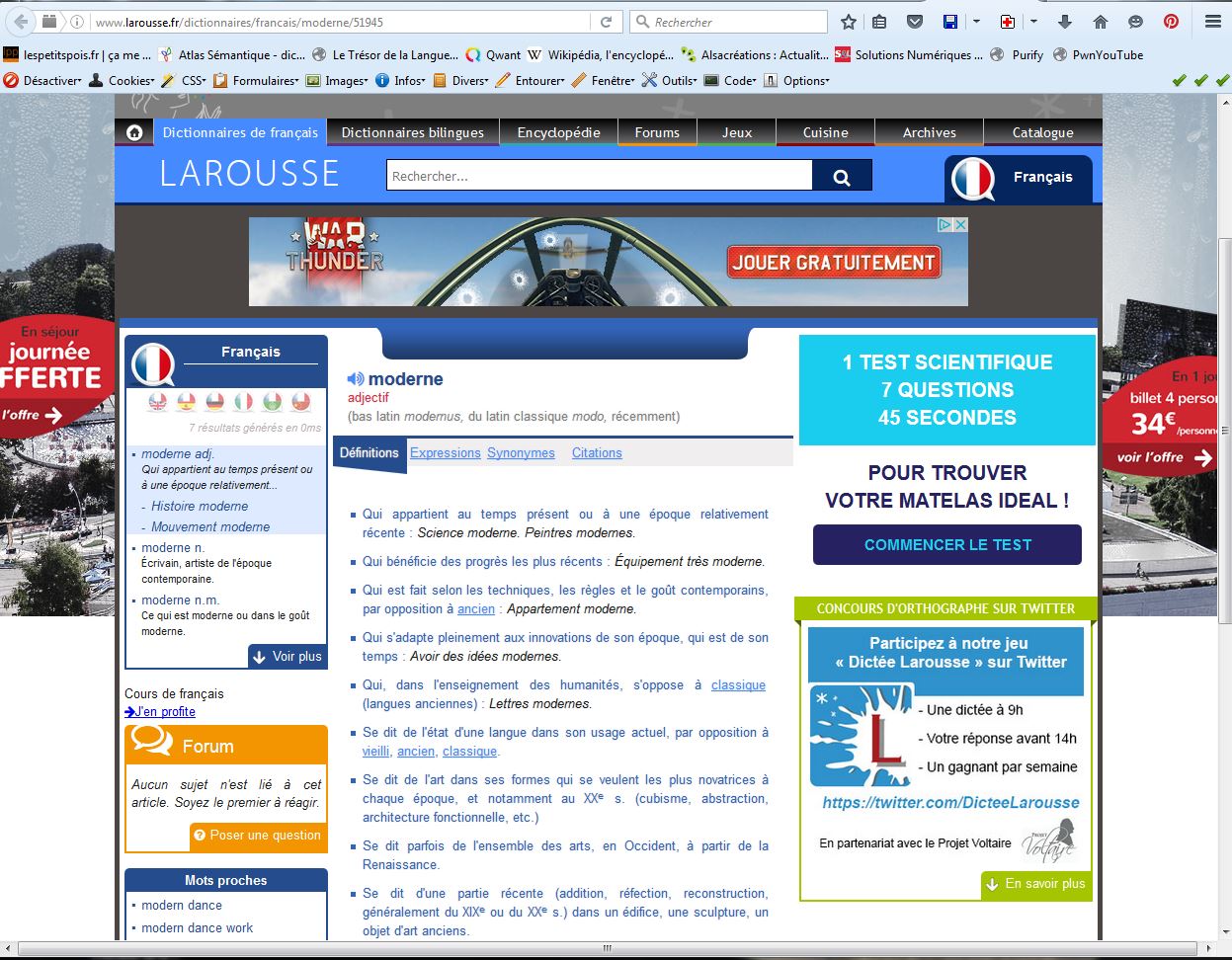Screen dimensions: 1232x960
Task: Open the Jeux menu item
Action: tap(737, 132)
